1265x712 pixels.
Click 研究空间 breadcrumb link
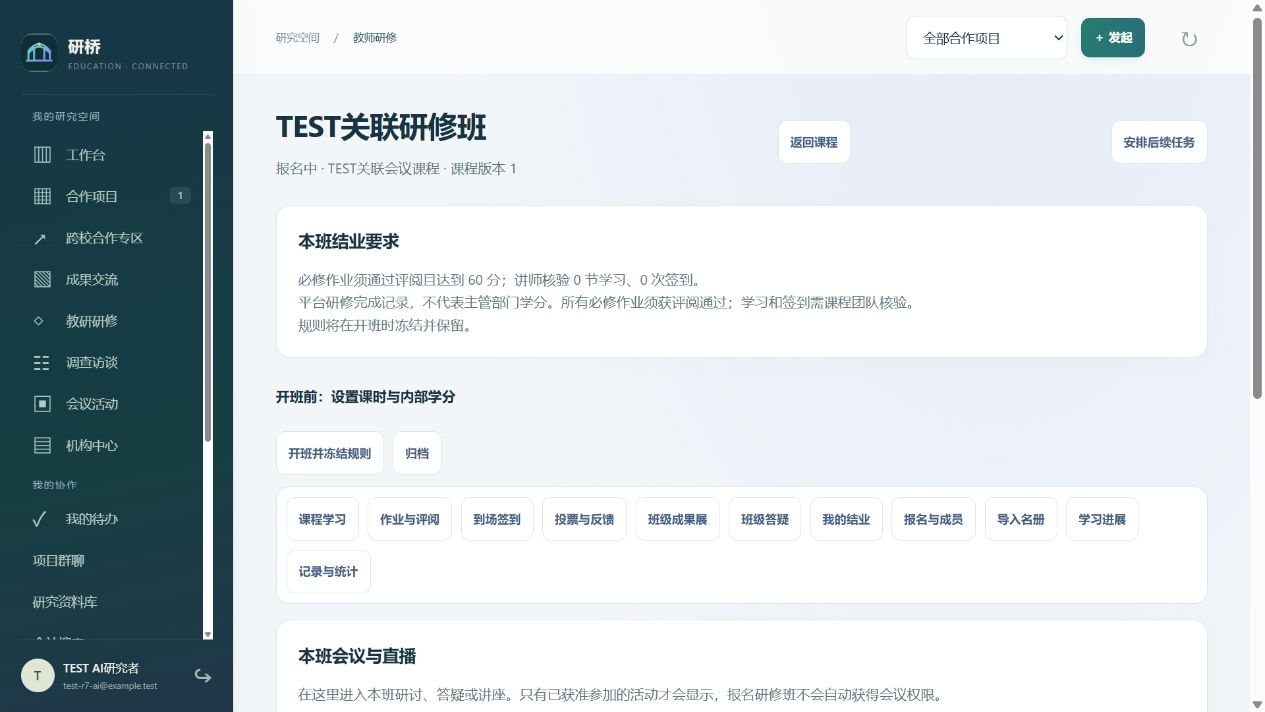pos(298,38)
